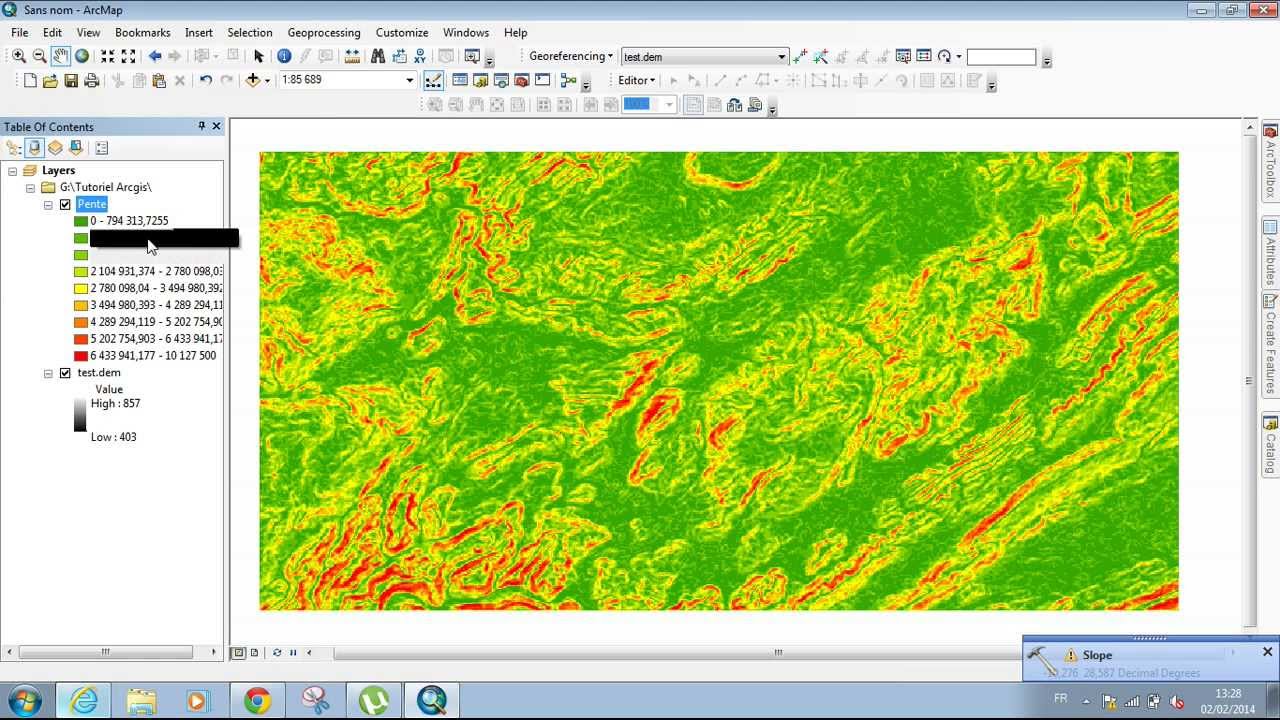Click the Google Chrome taskbar icon

click(257, 700)
